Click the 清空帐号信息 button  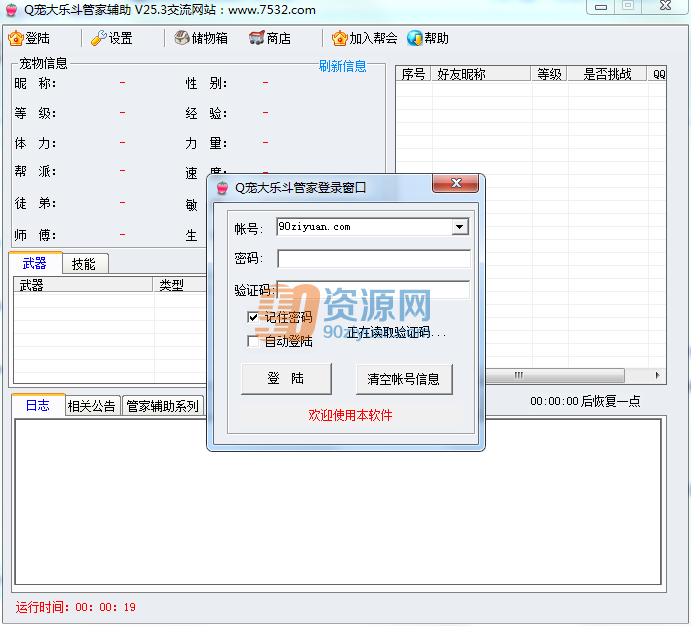pos(404,379)
